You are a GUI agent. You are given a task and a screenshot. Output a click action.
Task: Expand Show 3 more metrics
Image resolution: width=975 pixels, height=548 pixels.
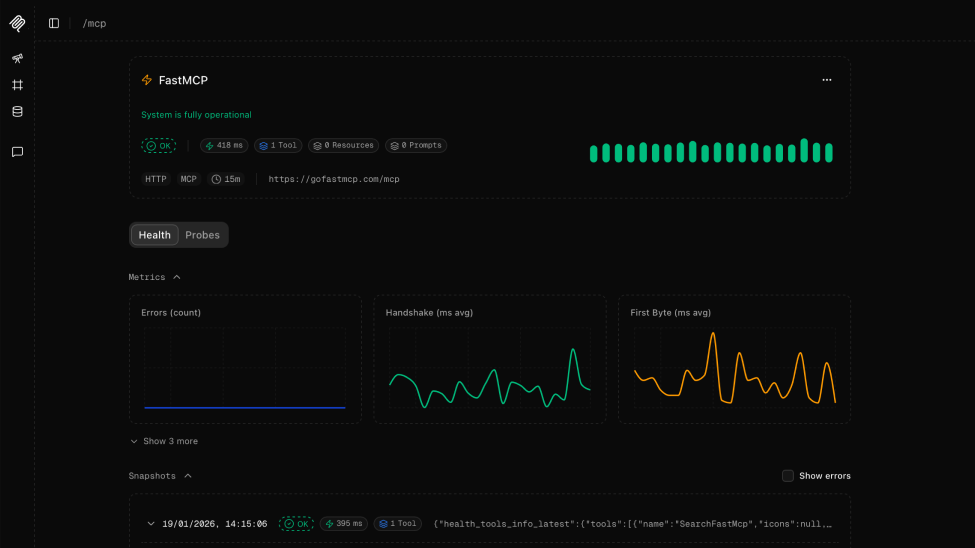pos(164,441)
